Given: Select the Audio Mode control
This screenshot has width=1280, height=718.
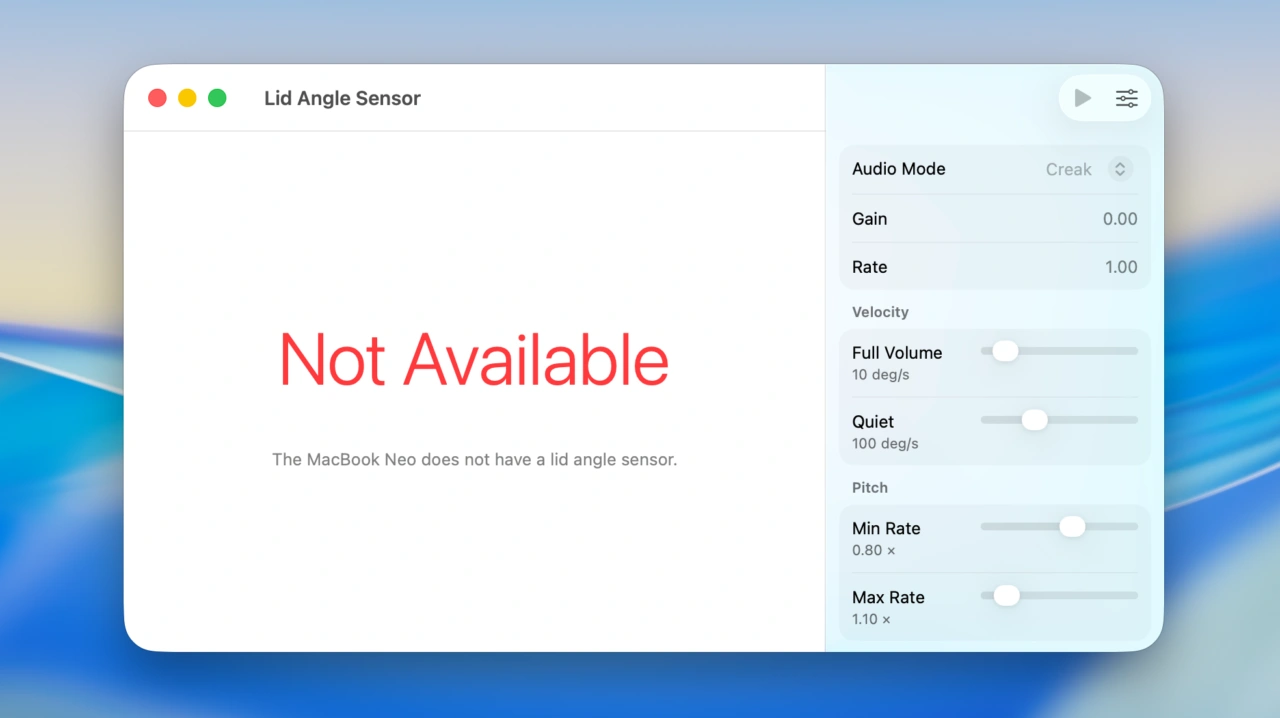Looking at the screenshot, I should click(x=898, y=169).
